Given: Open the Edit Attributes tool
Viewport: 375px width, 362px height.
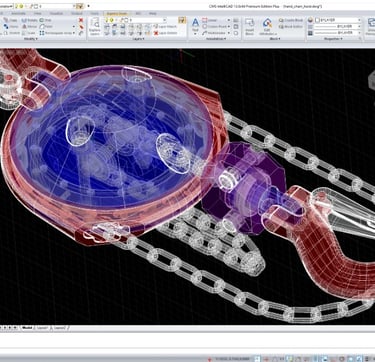Looking at the screenshot, I should tap(267, 27).
